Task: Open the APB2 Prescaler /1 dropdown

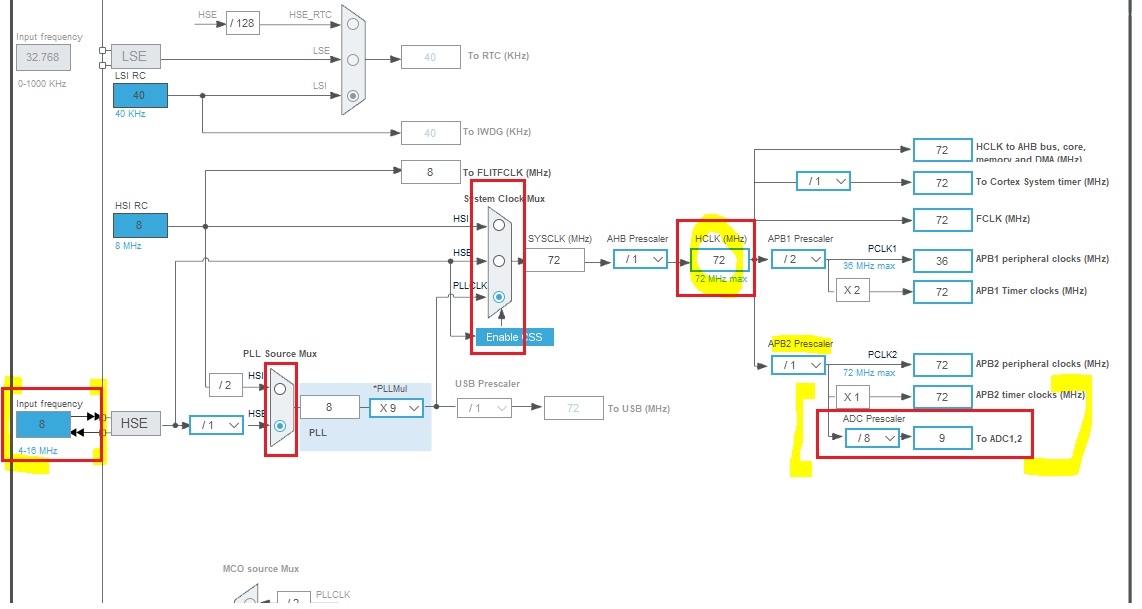Action: (x=798, y=364)
